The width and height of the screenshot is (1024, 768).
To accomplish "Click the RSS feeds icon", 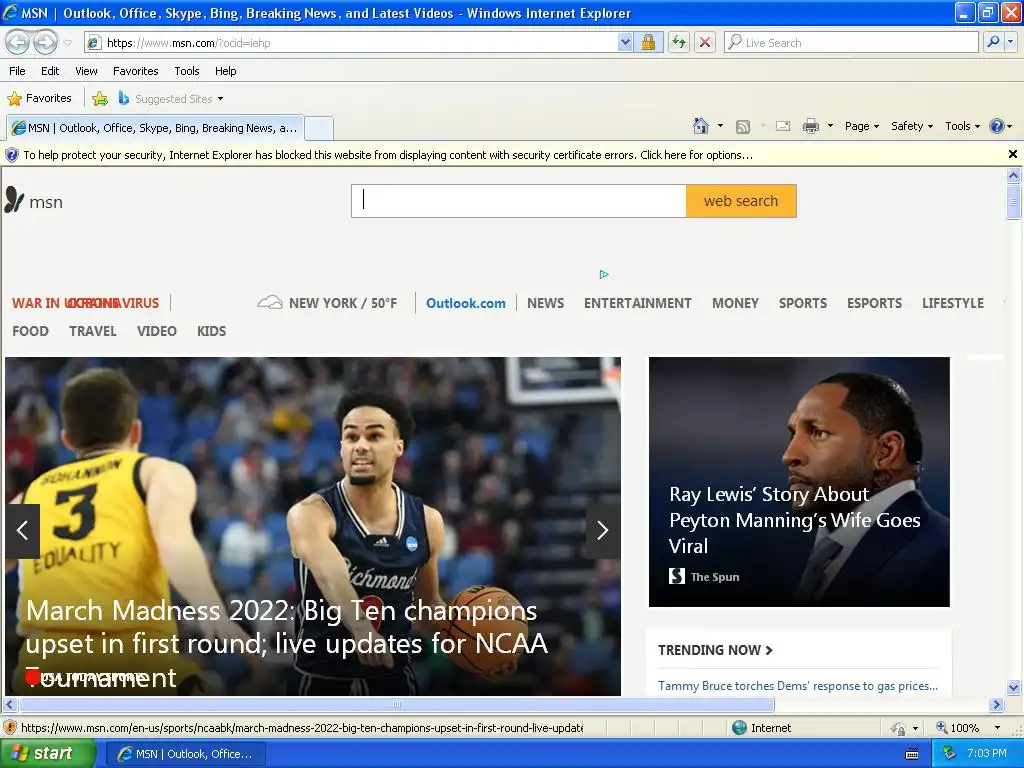I will click(x=743, y=126).
